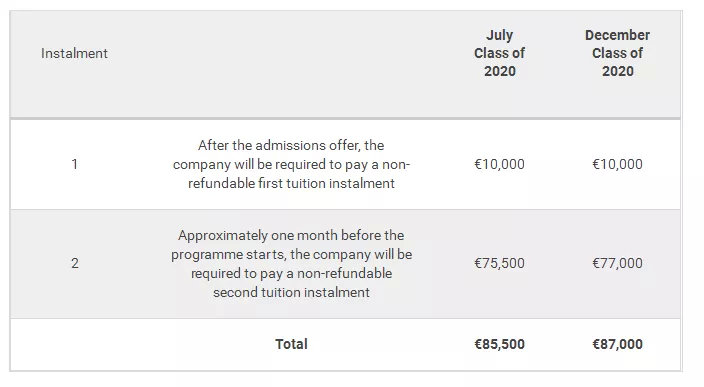
Task: Select the €87,000 December total
Action: pos(617,344)
